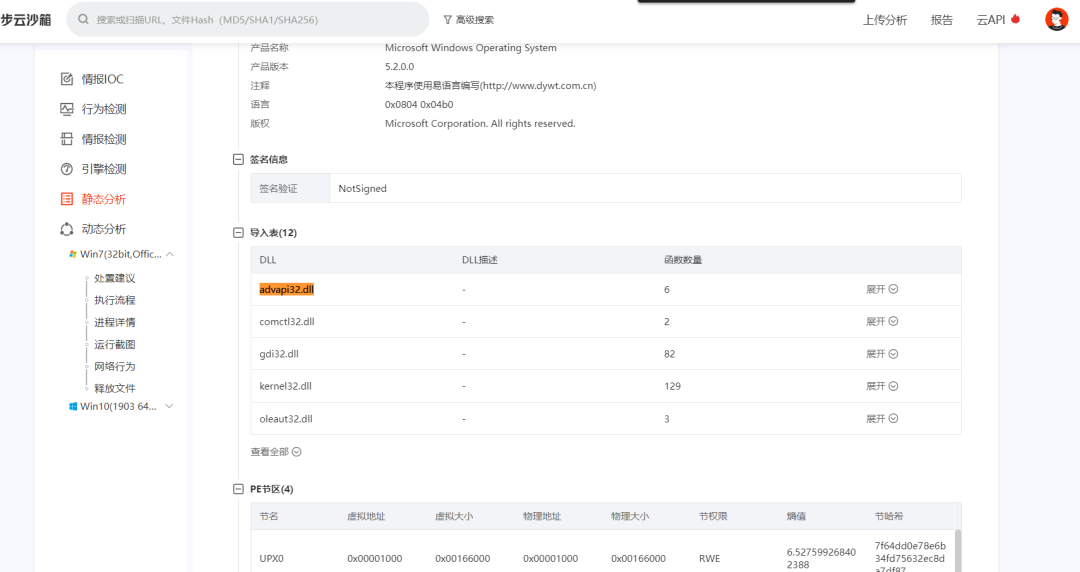Open 网络行为 under Win7

(x=114, y=367)
